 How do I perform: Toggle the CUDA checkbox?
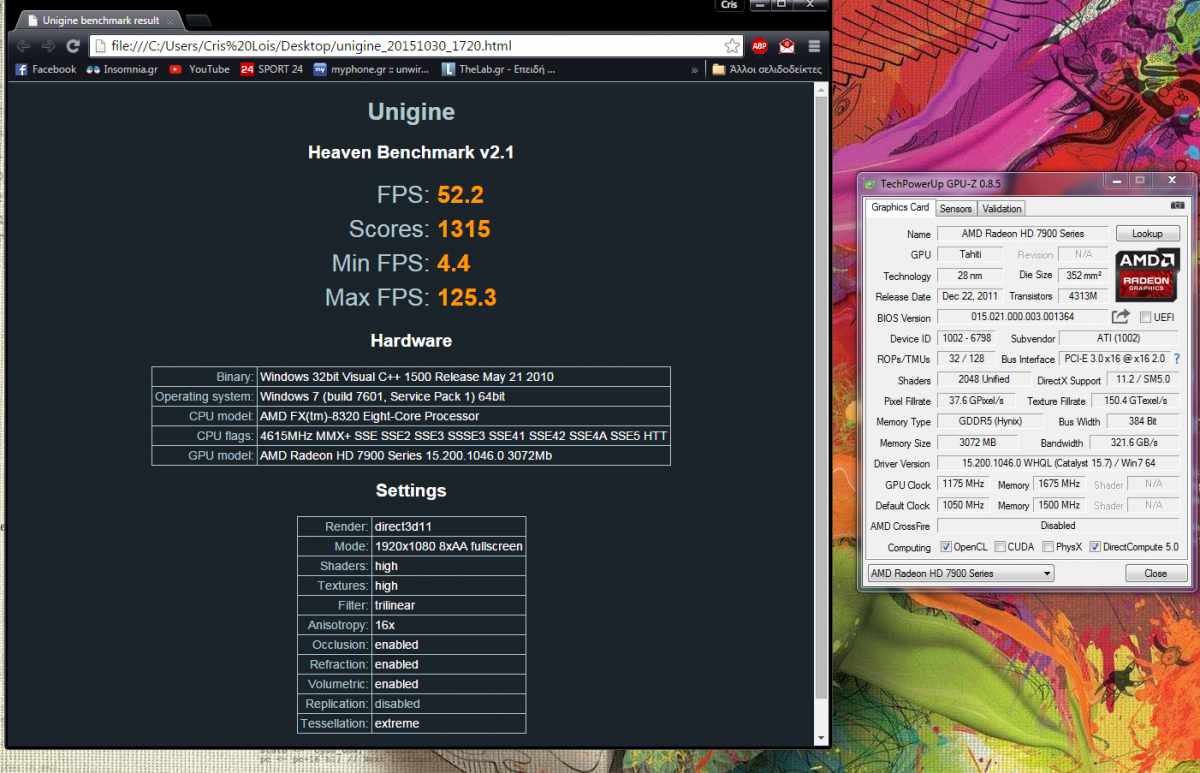[1000, 547]
